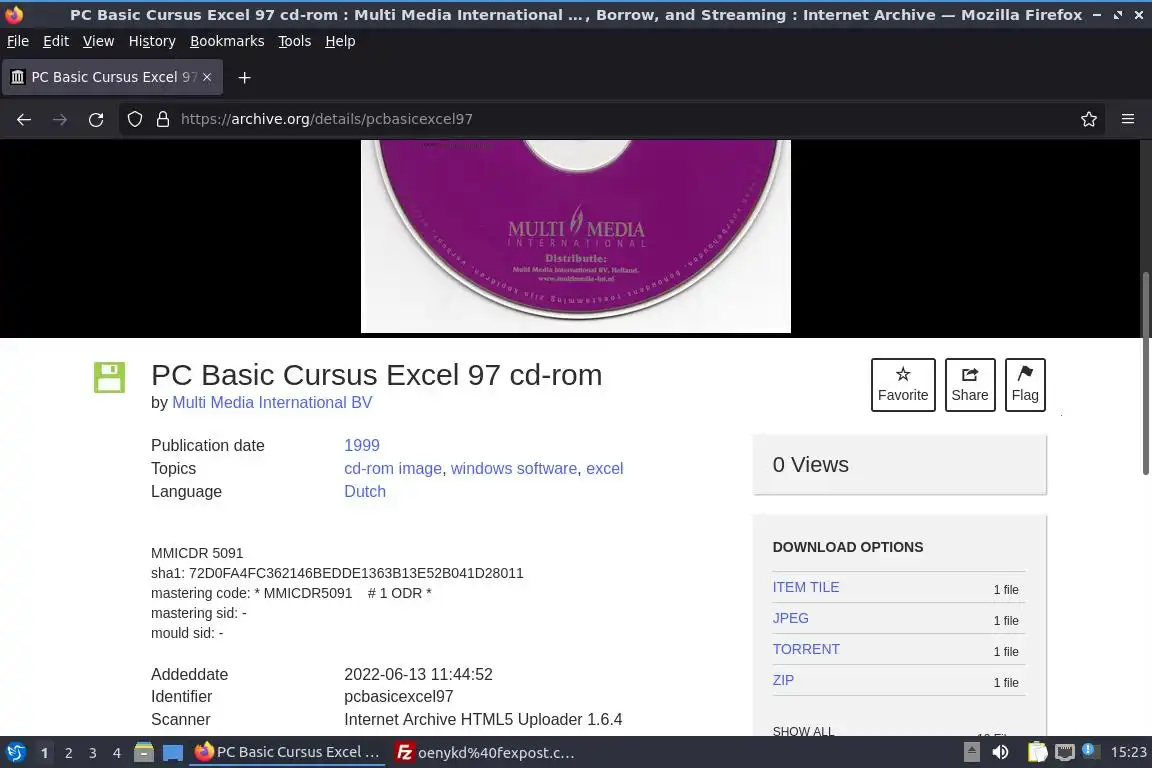Screen dimensions: 1152x768
Task: Click the MMICDR 5091 text
Action: pos(197,553)
